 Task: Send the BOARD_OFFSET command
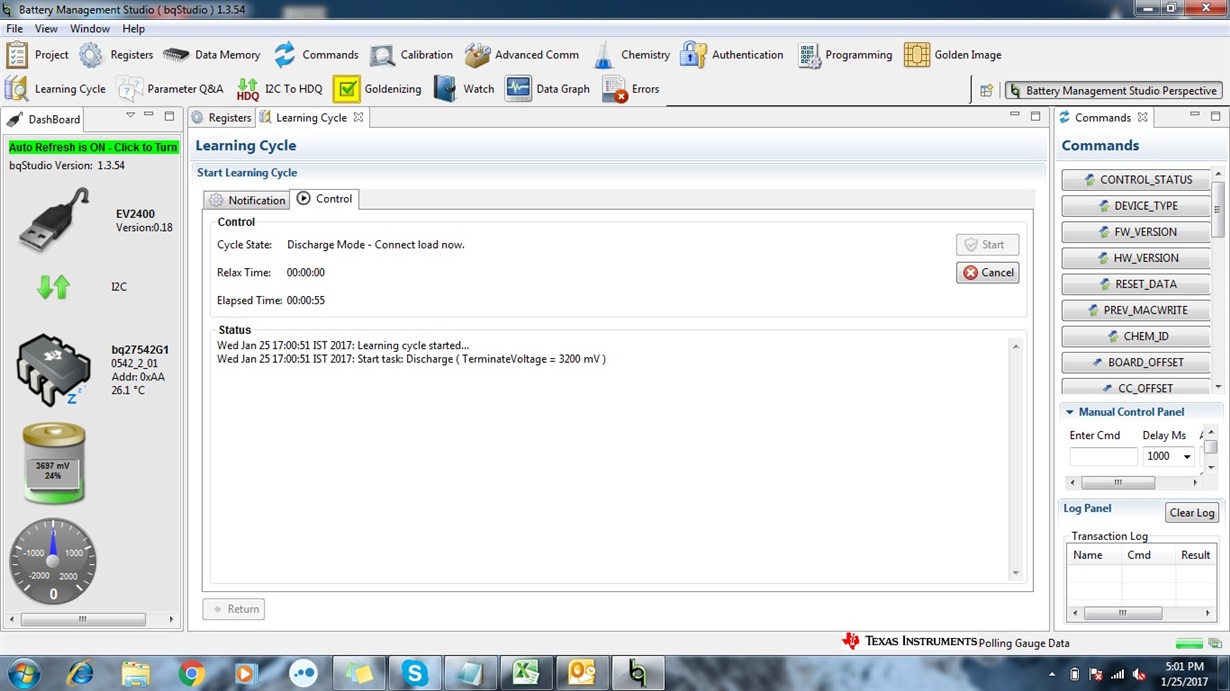pos(1136,362)
